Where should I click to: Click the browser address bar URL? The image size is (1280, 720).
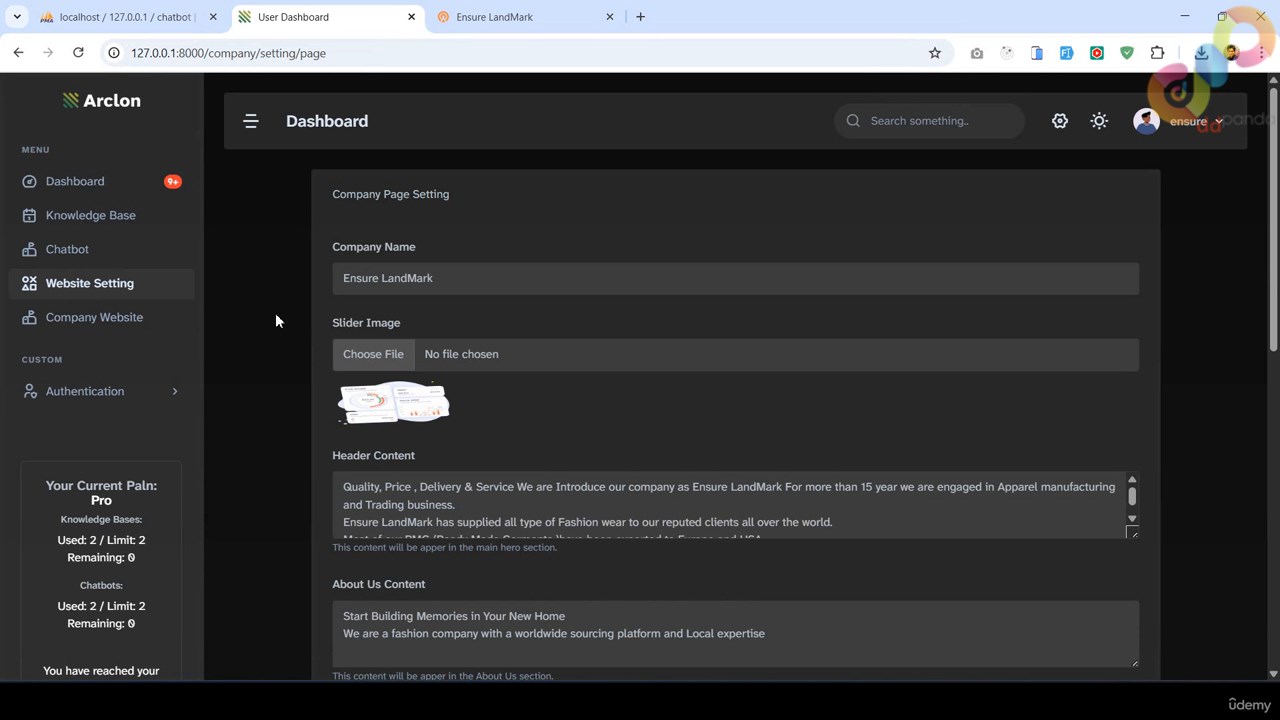click(x=228, y=53)
